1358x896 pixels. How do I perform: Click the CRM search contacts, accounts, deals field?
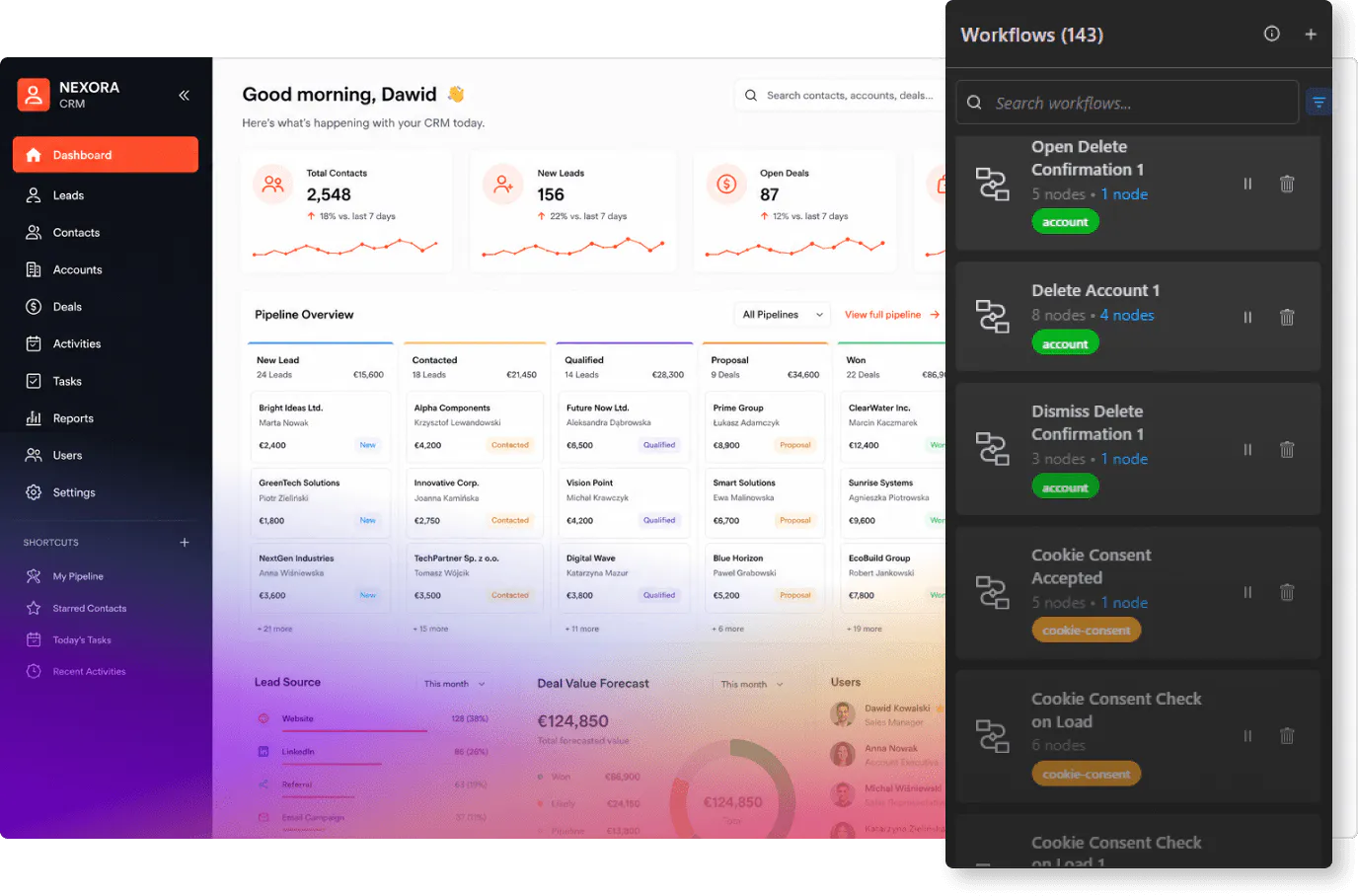point(840,96)
